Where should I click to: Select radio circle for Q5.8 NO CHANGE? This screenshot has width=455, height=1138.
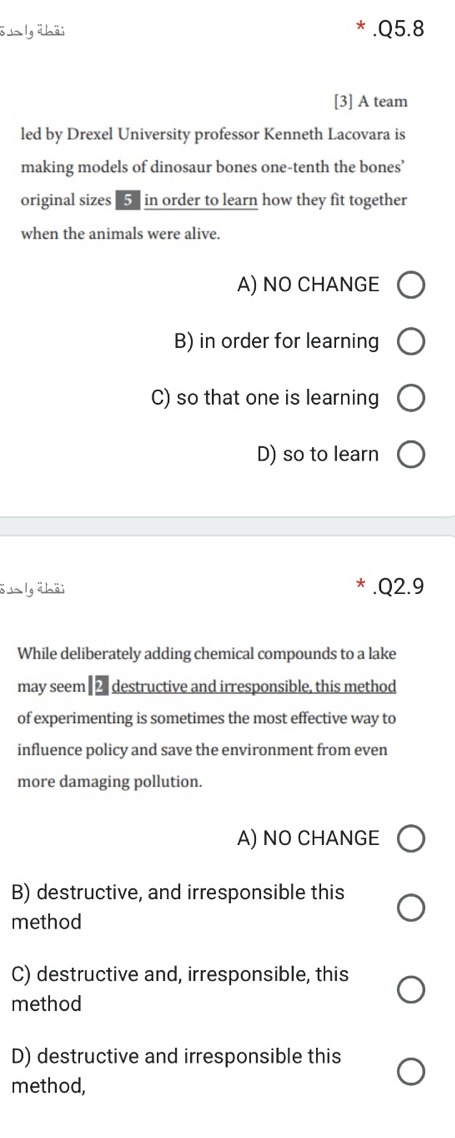pyautogui.click(x=411, y=285)
